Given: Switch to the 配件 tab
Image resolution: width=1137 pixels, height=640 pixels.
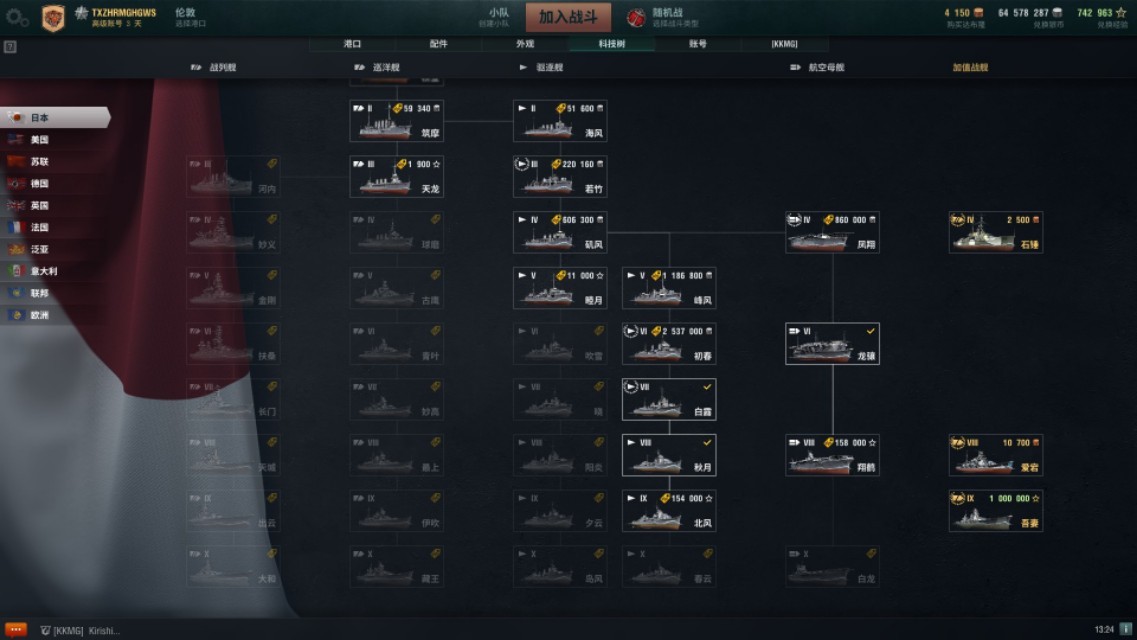Looking at the screenshot, I should (439, 44).
